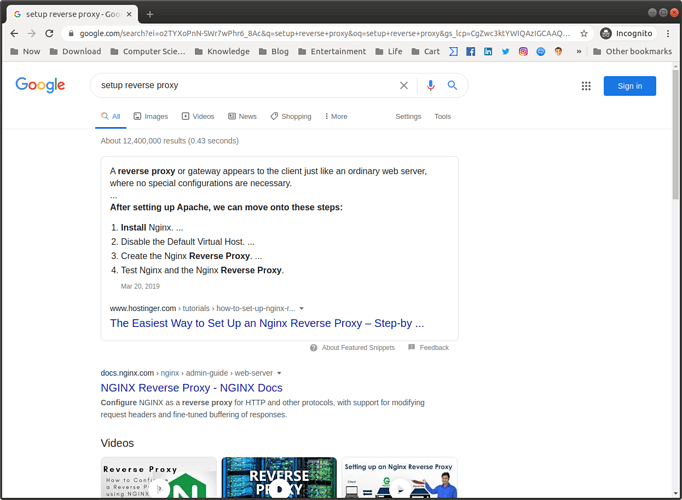Open the More search filters dropdown
This screenshot has height=500, width=682.
(335, 117)
